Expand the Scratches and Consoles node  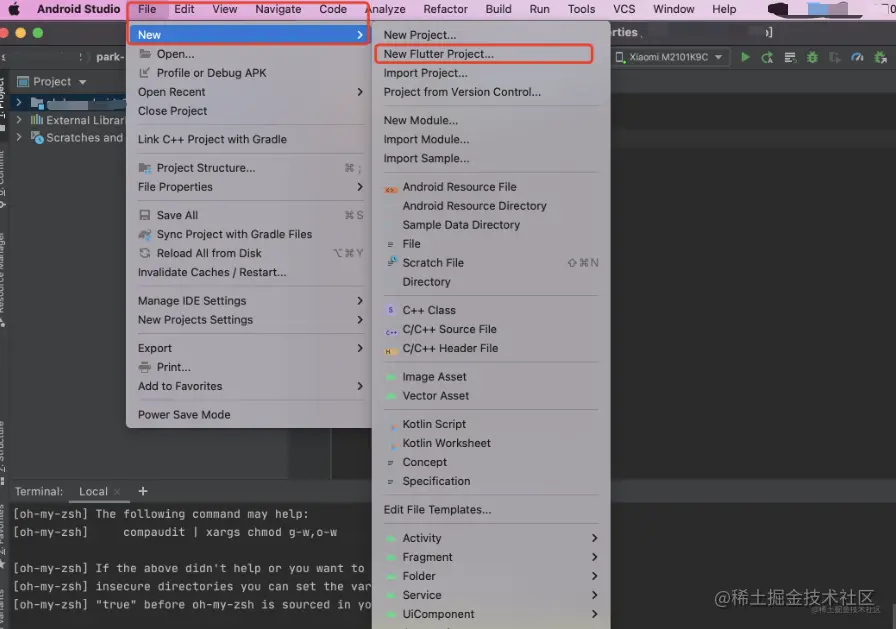click(x=19, y=138)
